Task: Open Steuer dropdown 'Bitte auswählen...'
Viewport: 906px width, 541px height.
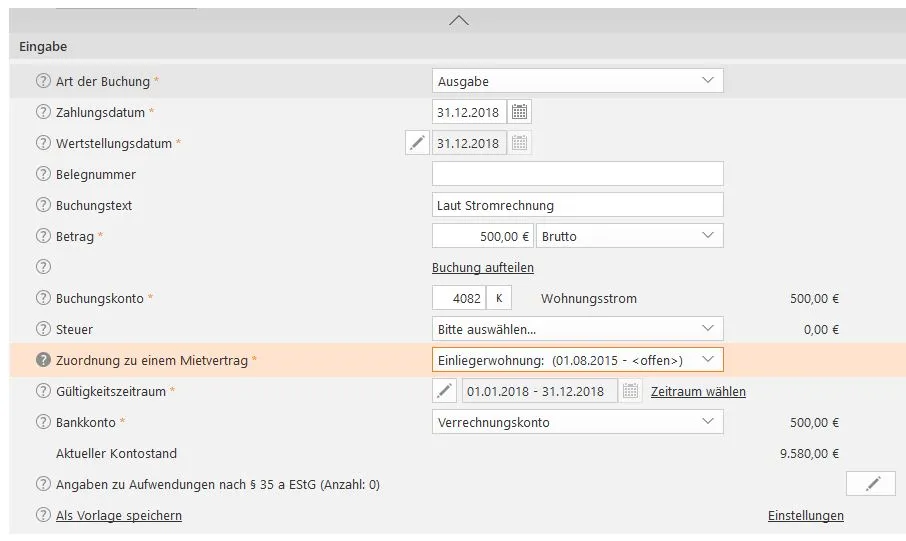Action: (x=578, y=329)
